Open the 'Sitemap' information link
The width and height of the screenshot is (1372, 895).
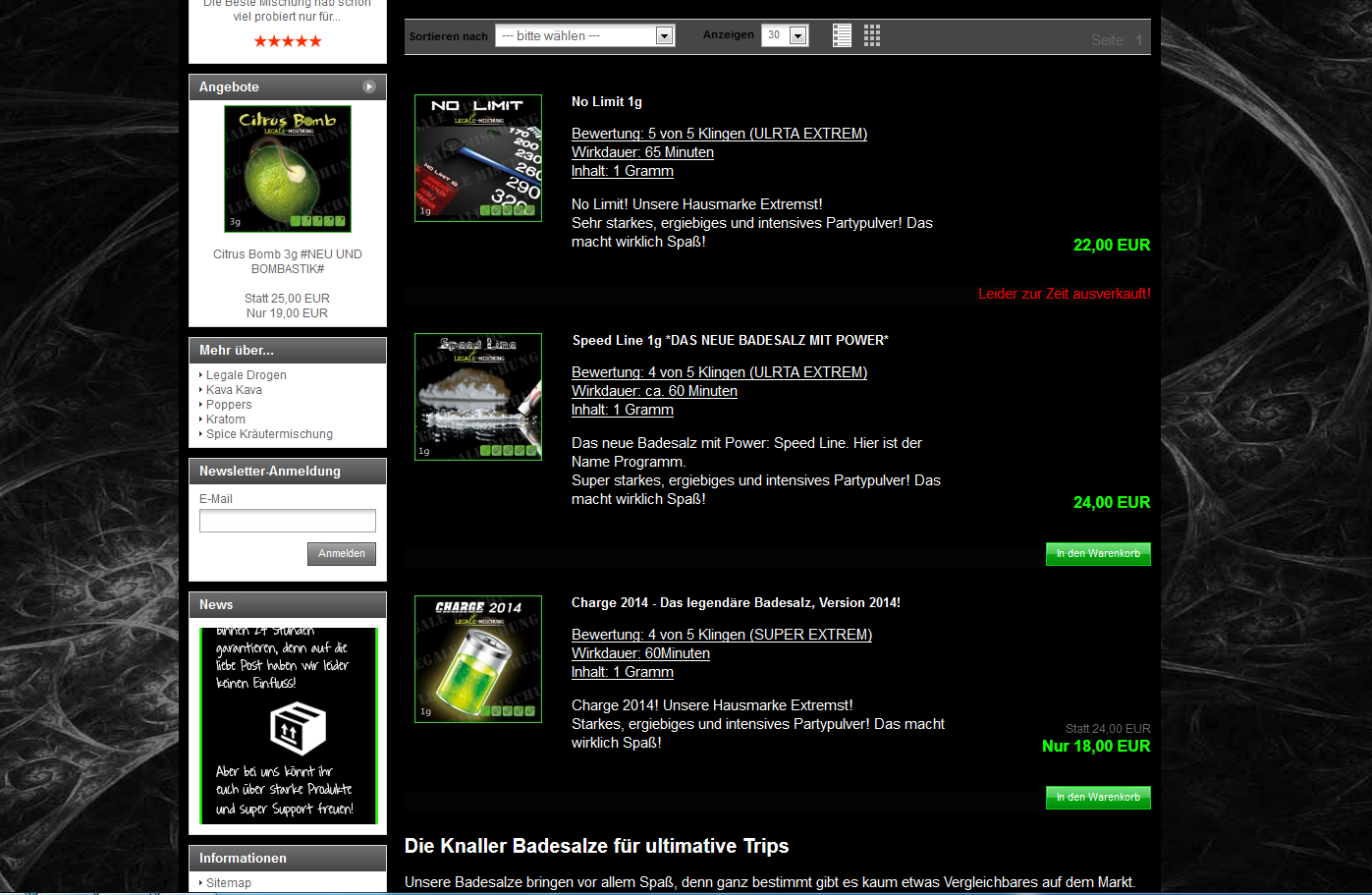point(229,883)
